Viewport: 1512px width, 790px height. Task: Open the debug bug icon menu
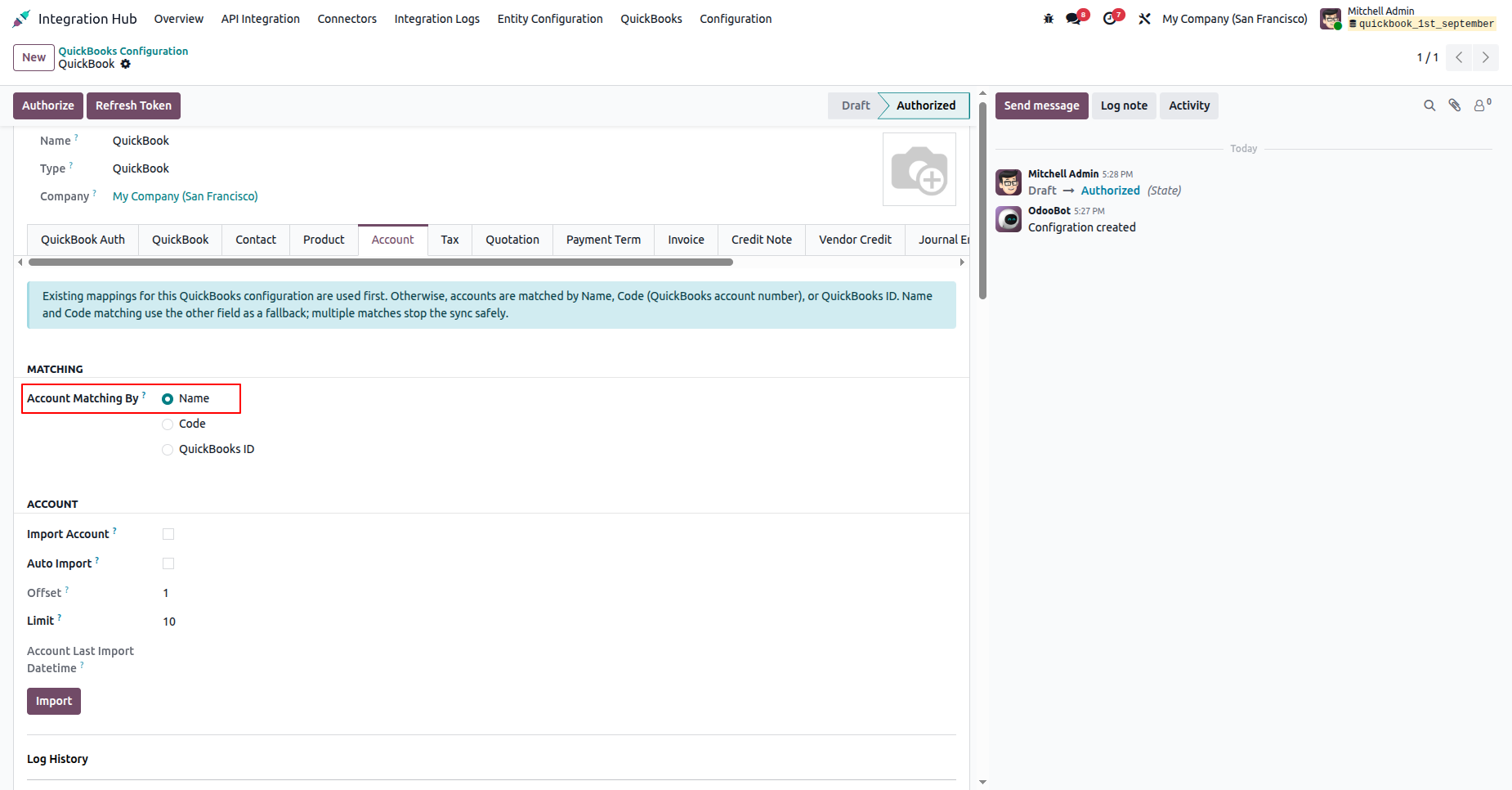click(x=1049, y=18)
